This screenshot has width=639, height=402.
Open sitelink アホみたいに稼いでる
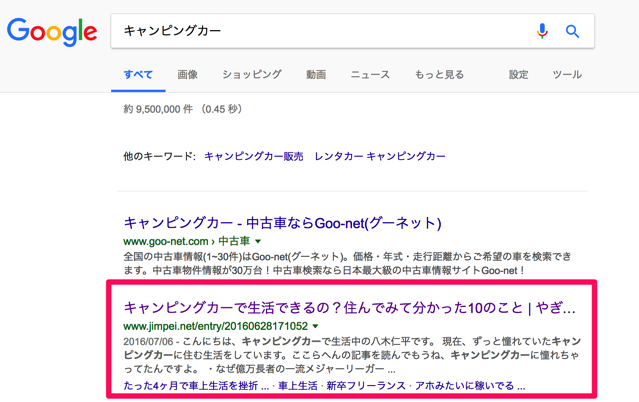coord(470,386)
